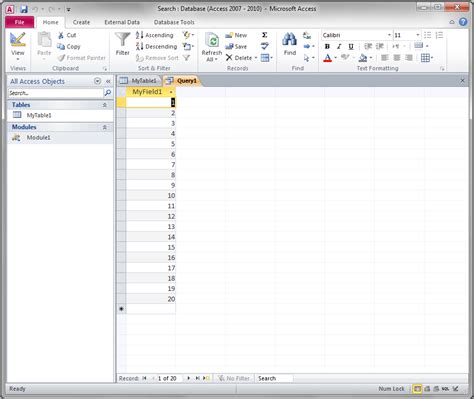The image size is (474, 399).
Task: Click the background fill color bucket
Action: click(x=363, y=58)
